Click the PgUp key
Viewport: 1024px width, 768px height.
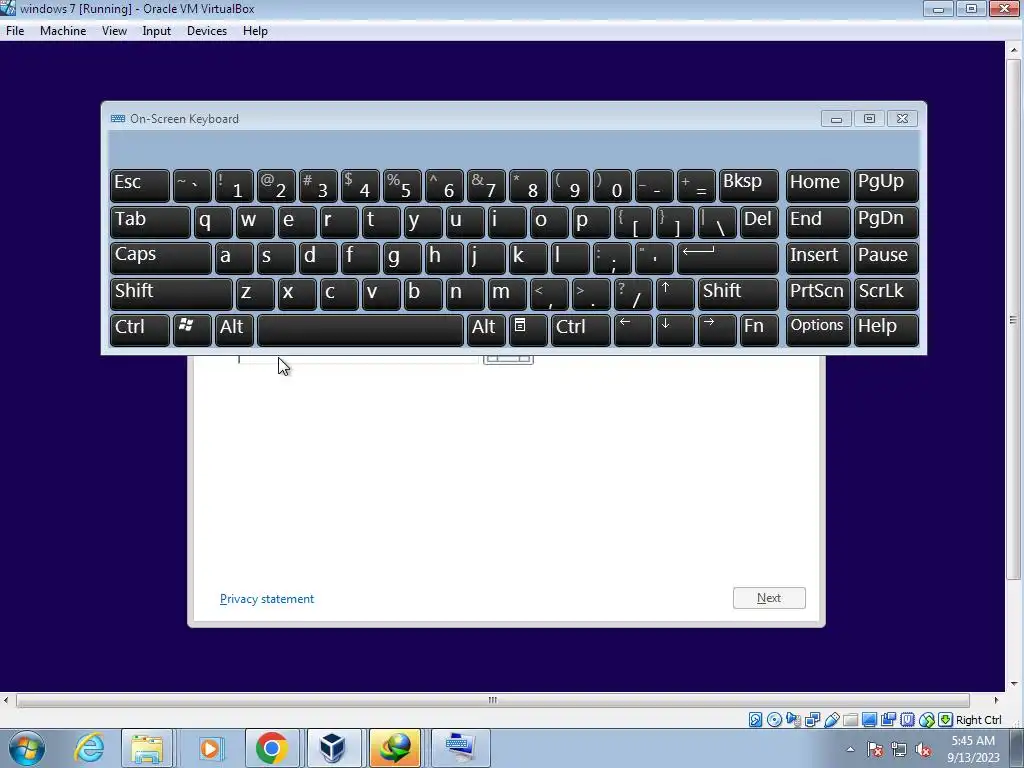pyautogui.click(x=886, y=185)
